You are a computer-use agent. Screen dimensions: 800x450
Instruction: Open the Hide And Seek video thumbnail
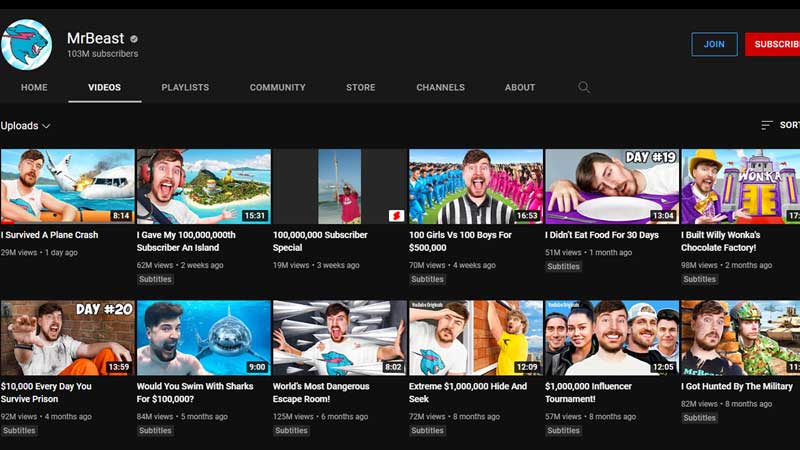pyautogui.click(x=476, y=338)
